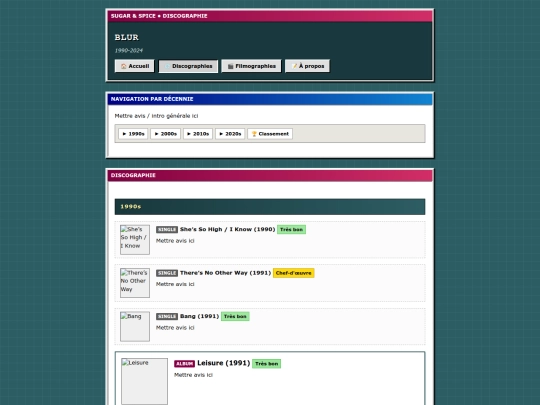Click the BLUR band heading

click(x=127, y=37)
